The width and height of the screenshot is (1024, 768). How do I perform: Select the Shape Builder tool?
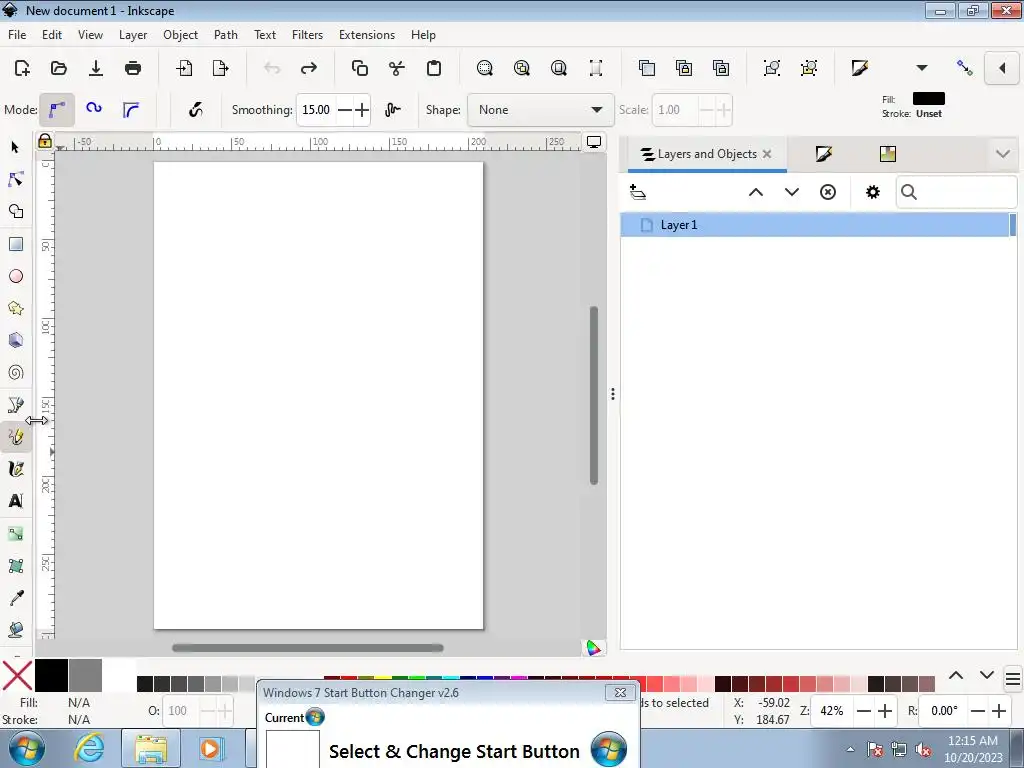(16, 212)
